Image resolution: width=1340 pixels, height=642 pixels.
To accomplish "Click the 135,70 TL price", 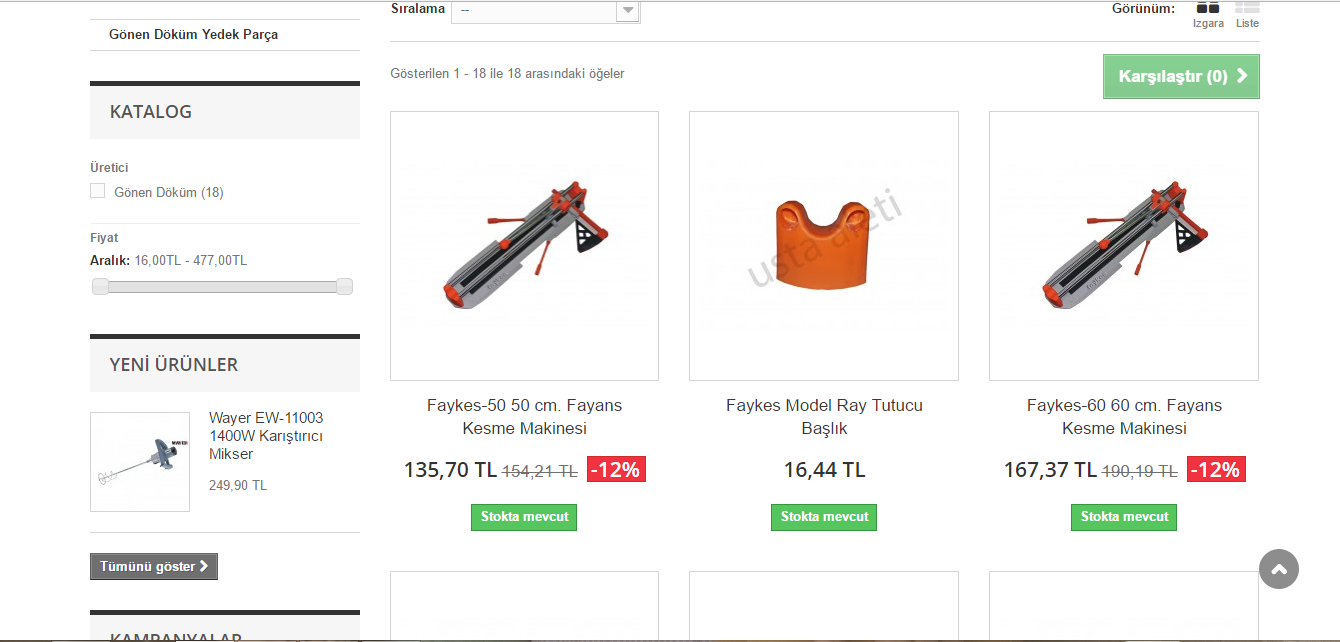I will (x=450, y=470).
